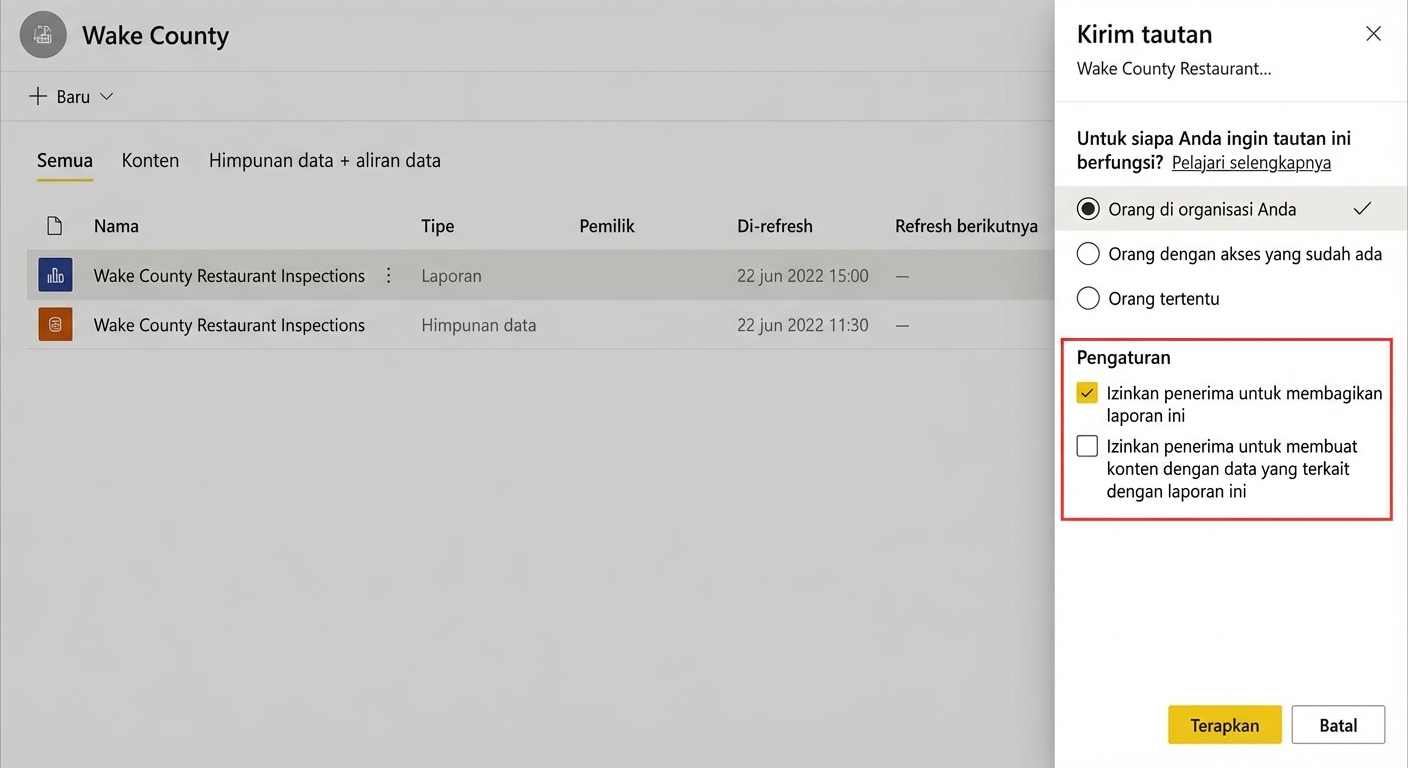The width and height of the screenshot is (1408, 768).
Task: Expand the Baru dropdown chevron
Action: (x=107, y=97)
